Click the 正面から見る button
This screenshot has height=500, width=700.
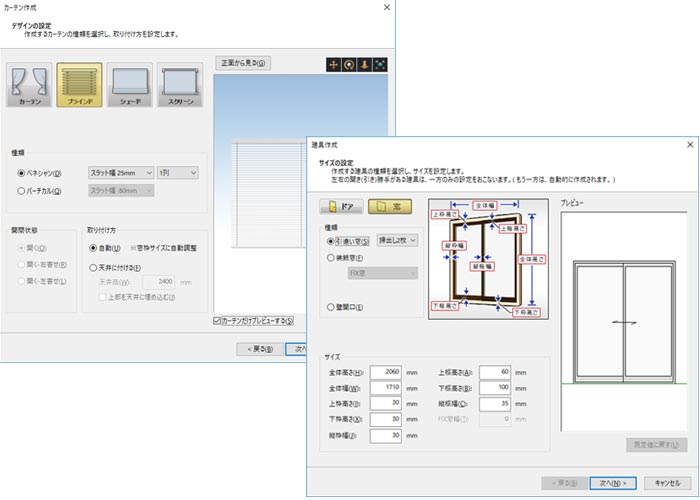tap(243, 63)
